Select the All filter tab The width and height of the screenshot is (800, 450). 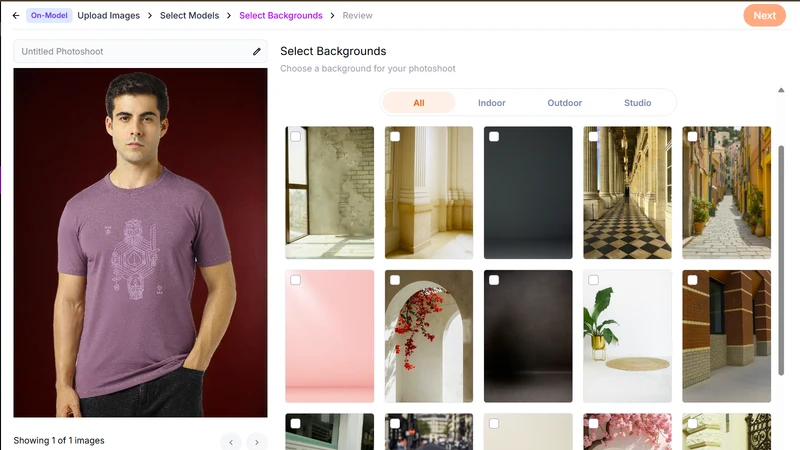point(419,103)
